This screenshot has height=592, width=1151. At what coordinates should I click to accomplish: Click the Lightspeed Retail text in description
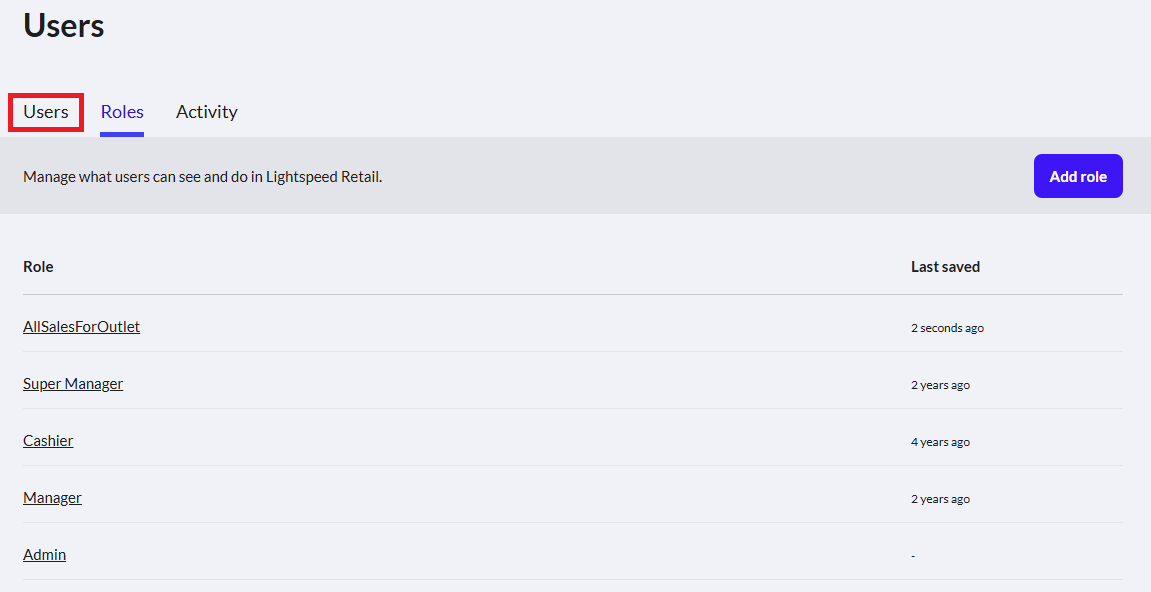coord(324,177)
